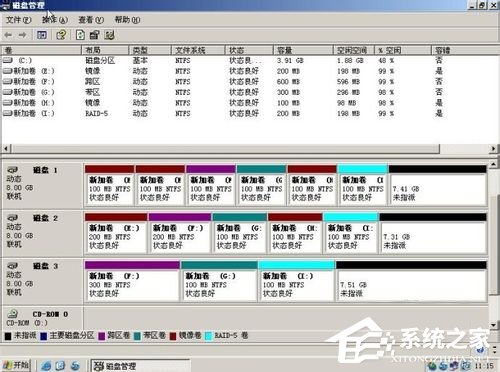Sort by the 文件系统 column header
Image resolution: width=500 pixels, height=372 pixels.
click(198, 50)
